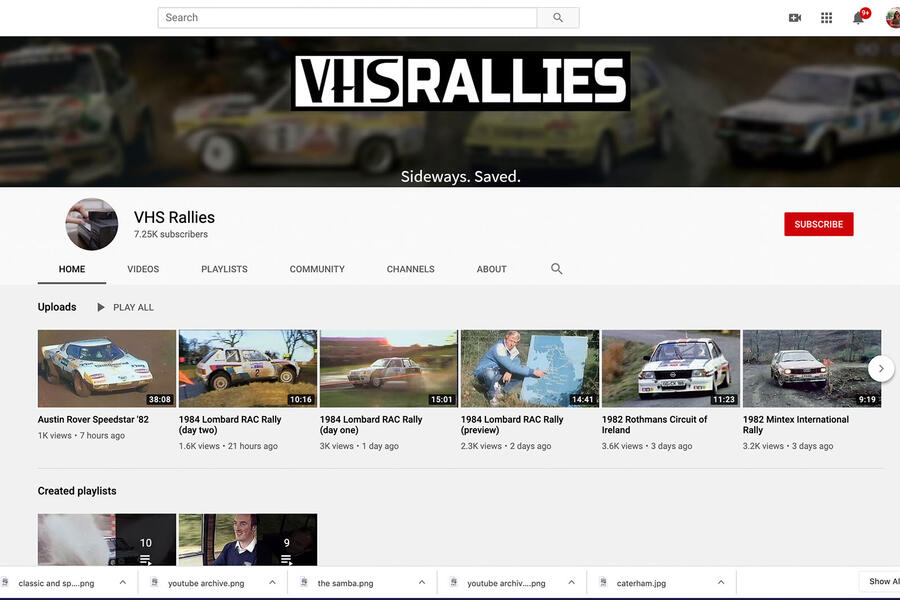Click the file icon for youtube archiv....png

[x=453, y=582]
